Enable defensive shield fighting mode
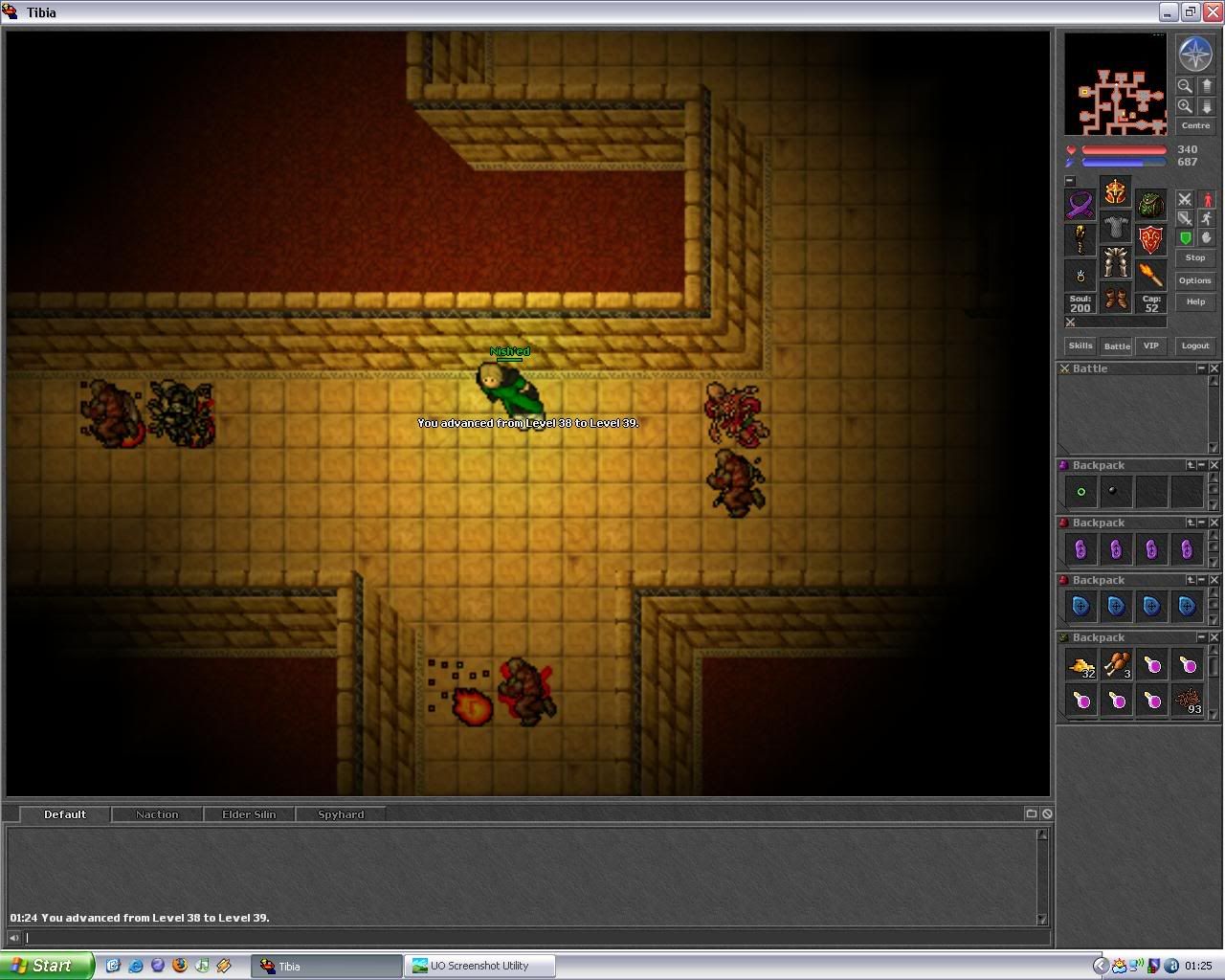Viewport: 1225px width, 980px height. [x=1185, y=237]
